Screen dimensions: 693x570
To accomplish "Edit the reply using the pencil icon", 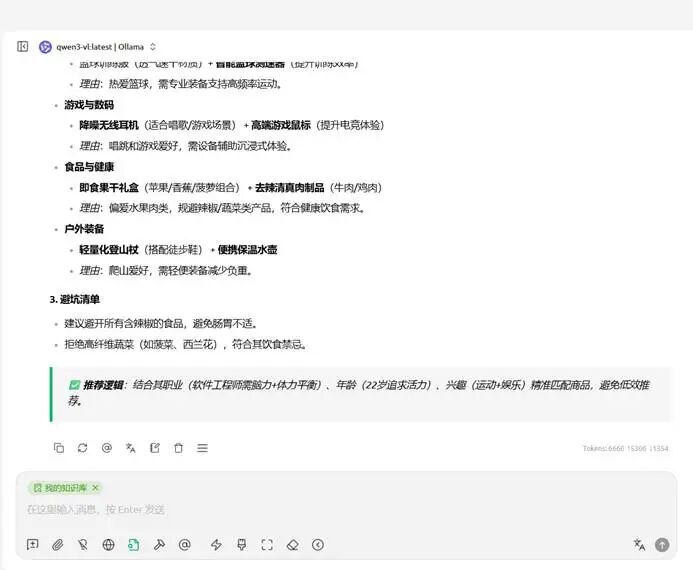I will pyautogui.click(x=155, y=448).
